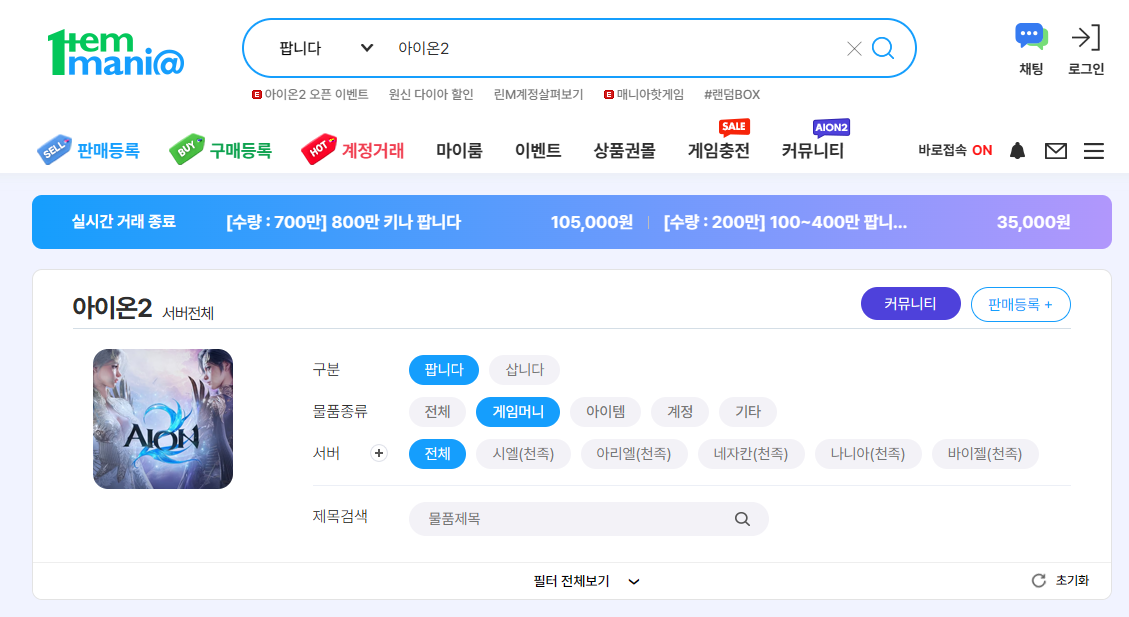Click the purple 커뮤니티 button
The height and width of the screenshot is (617, 1129).
pos(910,304)
